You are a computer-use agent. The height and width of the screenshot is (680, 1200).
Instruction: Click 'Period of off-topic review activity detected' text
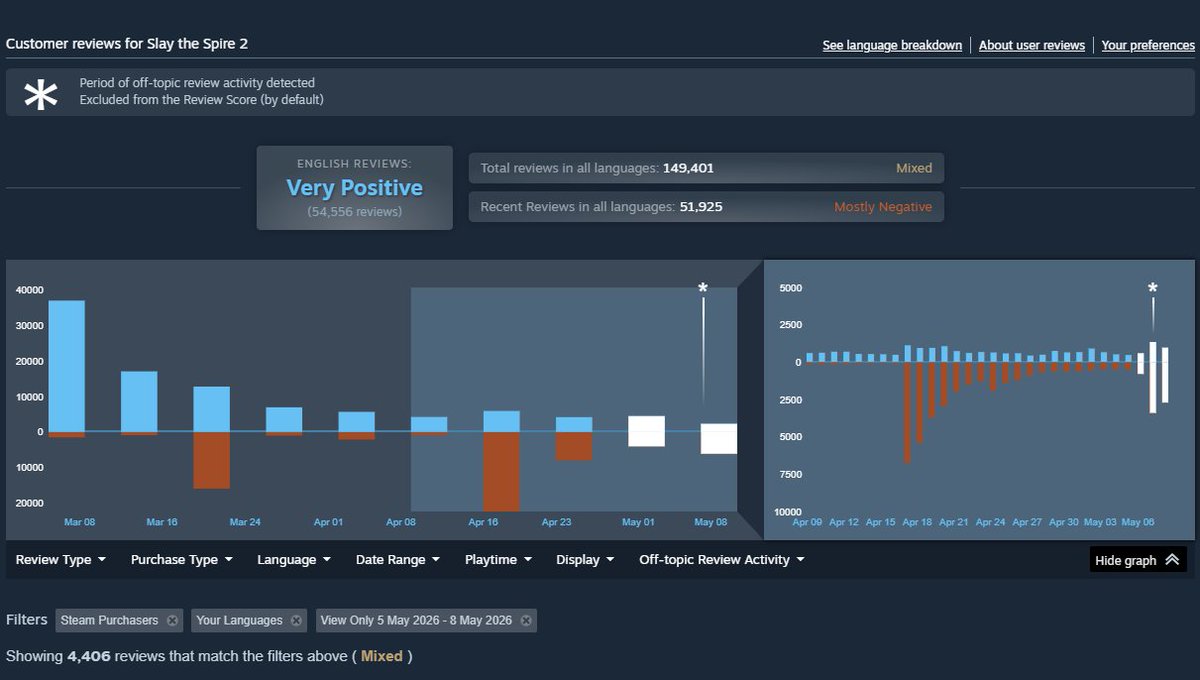[x=197, y=83]
